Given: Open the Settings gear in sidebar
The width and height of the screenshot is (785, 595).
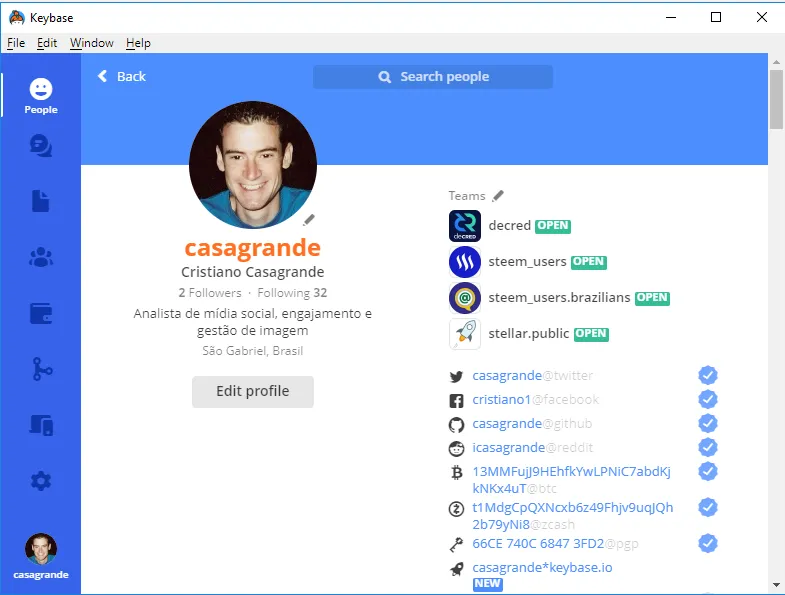Looking at the screenshot, I should click(41, 481).
